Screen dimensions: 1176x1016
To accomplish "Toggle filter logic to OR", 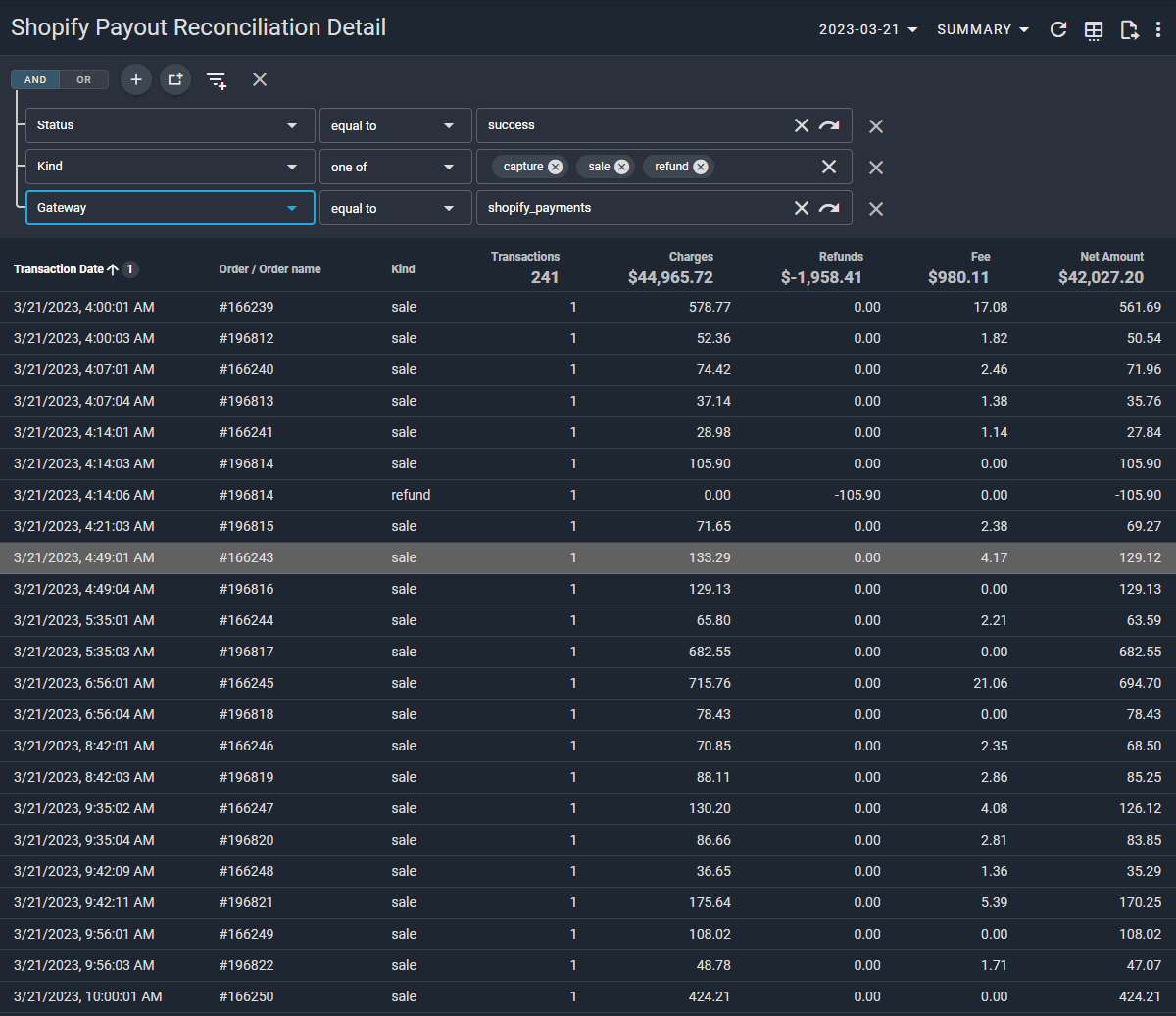I will click(x=84, y=80).
